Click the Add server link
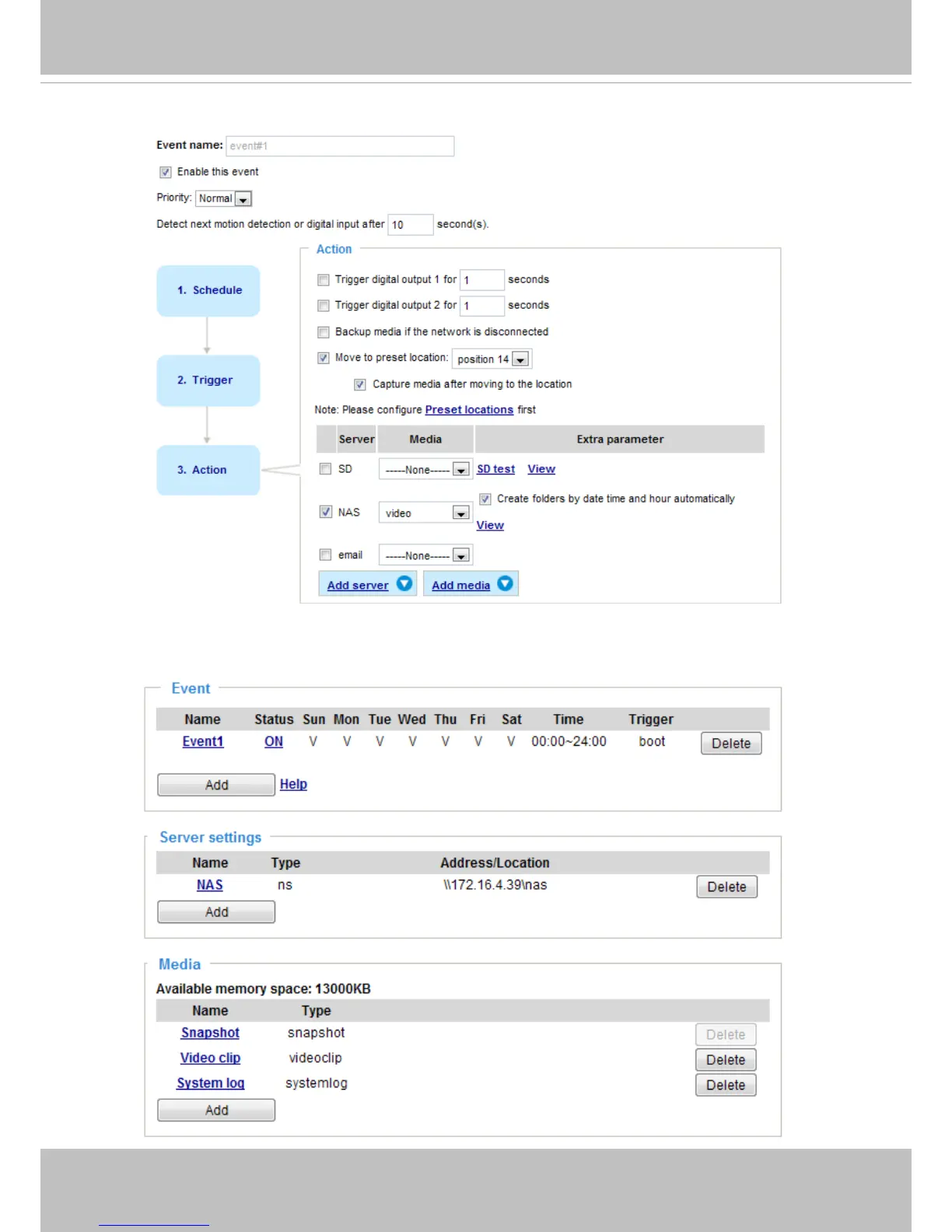 [358, 585]
